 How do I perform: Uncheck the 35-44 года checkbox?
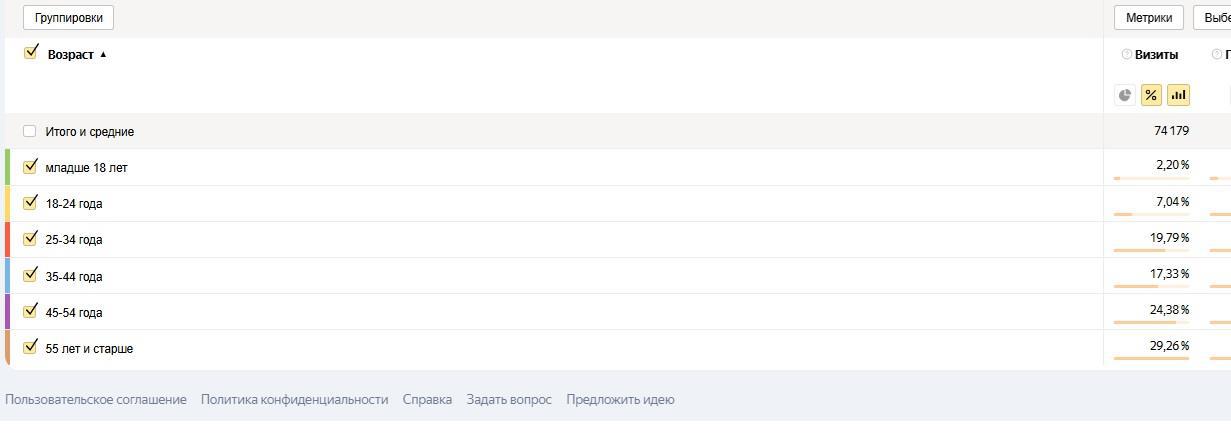pos(30,275)
